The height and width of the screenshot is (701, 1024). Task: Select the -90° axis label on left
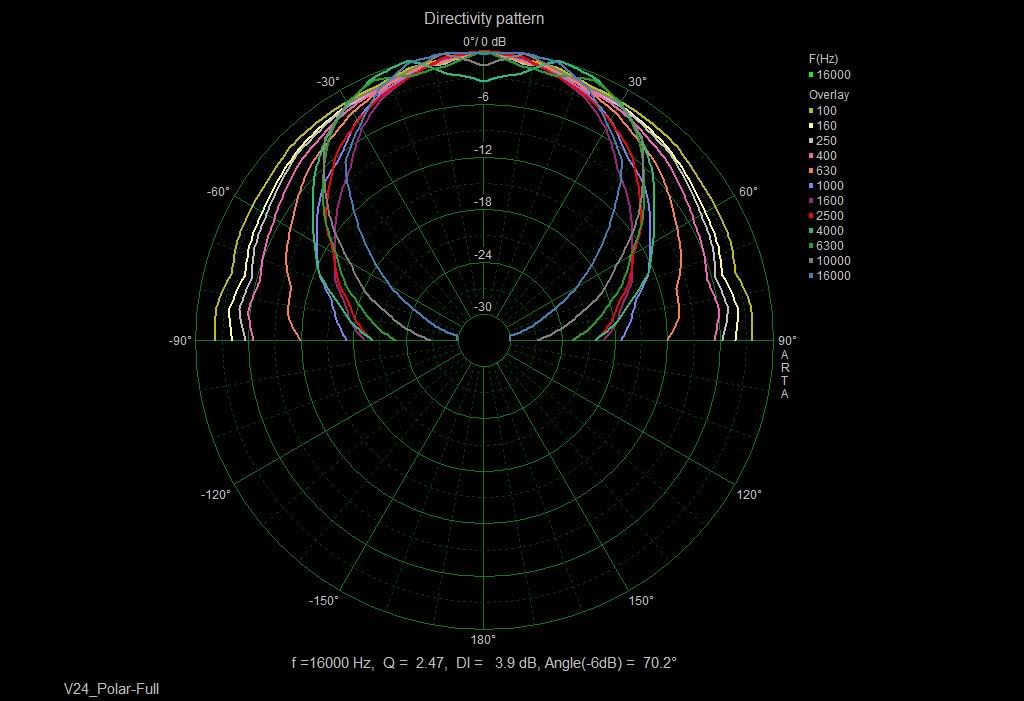180,341
